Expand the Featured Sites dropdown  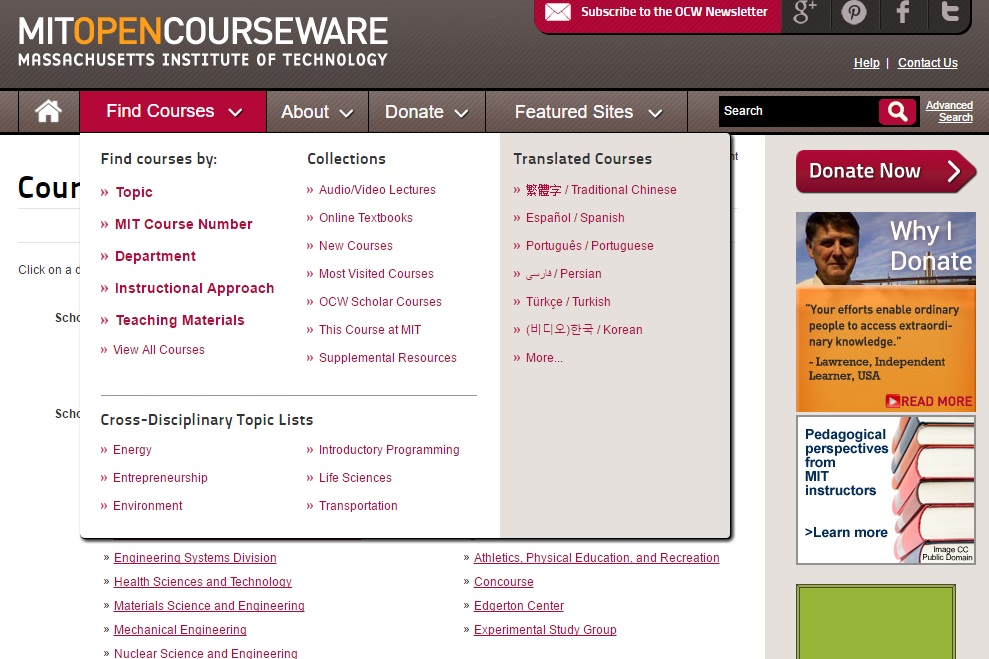587,112
